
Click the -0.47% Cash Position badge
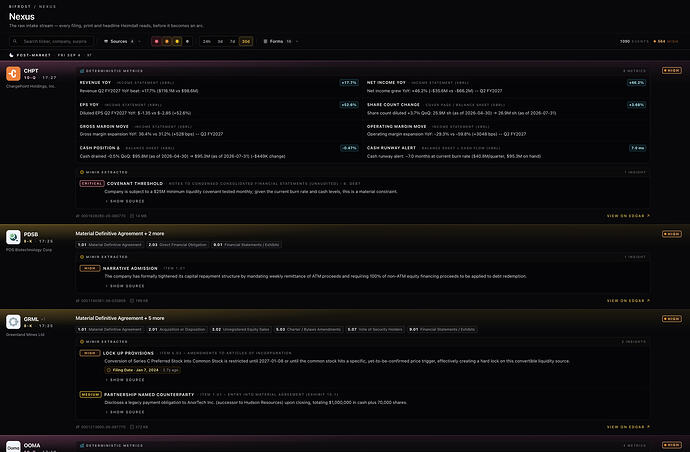point(349,148)
